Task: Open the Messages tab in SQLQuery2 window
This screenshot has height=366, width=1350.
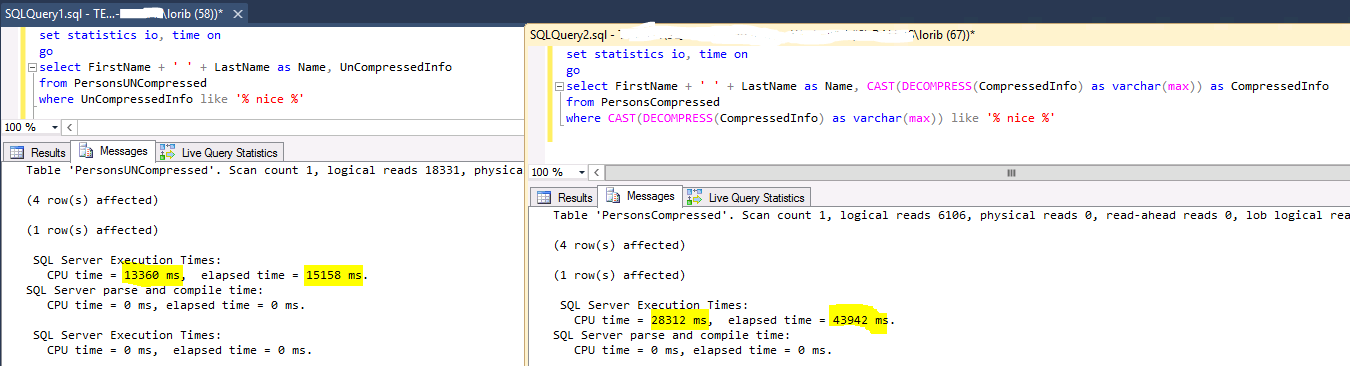Action: [x=640, y=197]
